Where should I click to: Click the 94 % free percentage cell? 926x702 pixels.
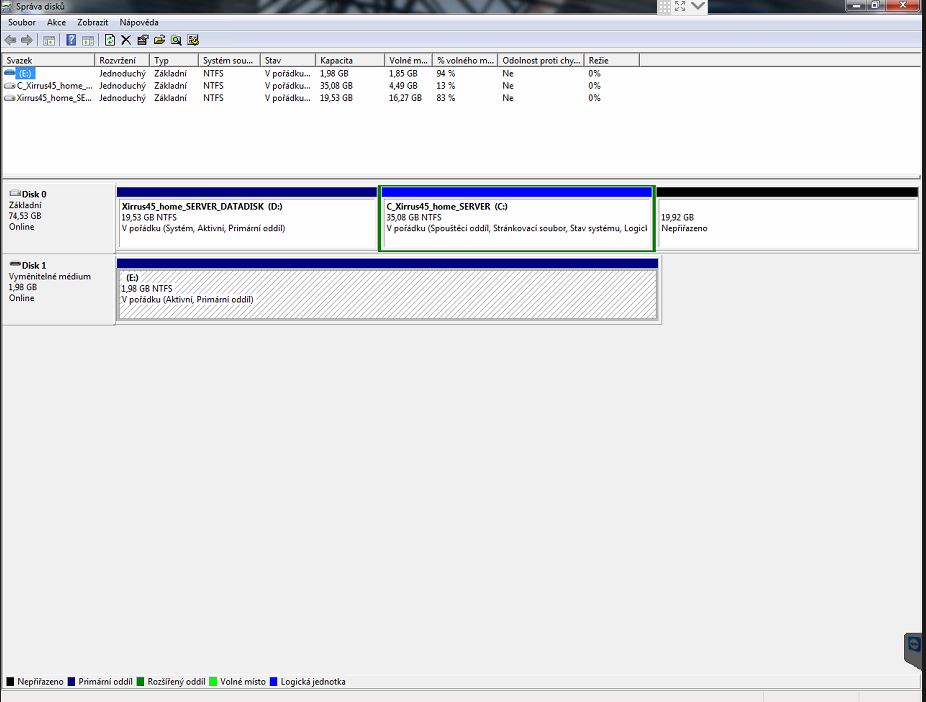445,73
